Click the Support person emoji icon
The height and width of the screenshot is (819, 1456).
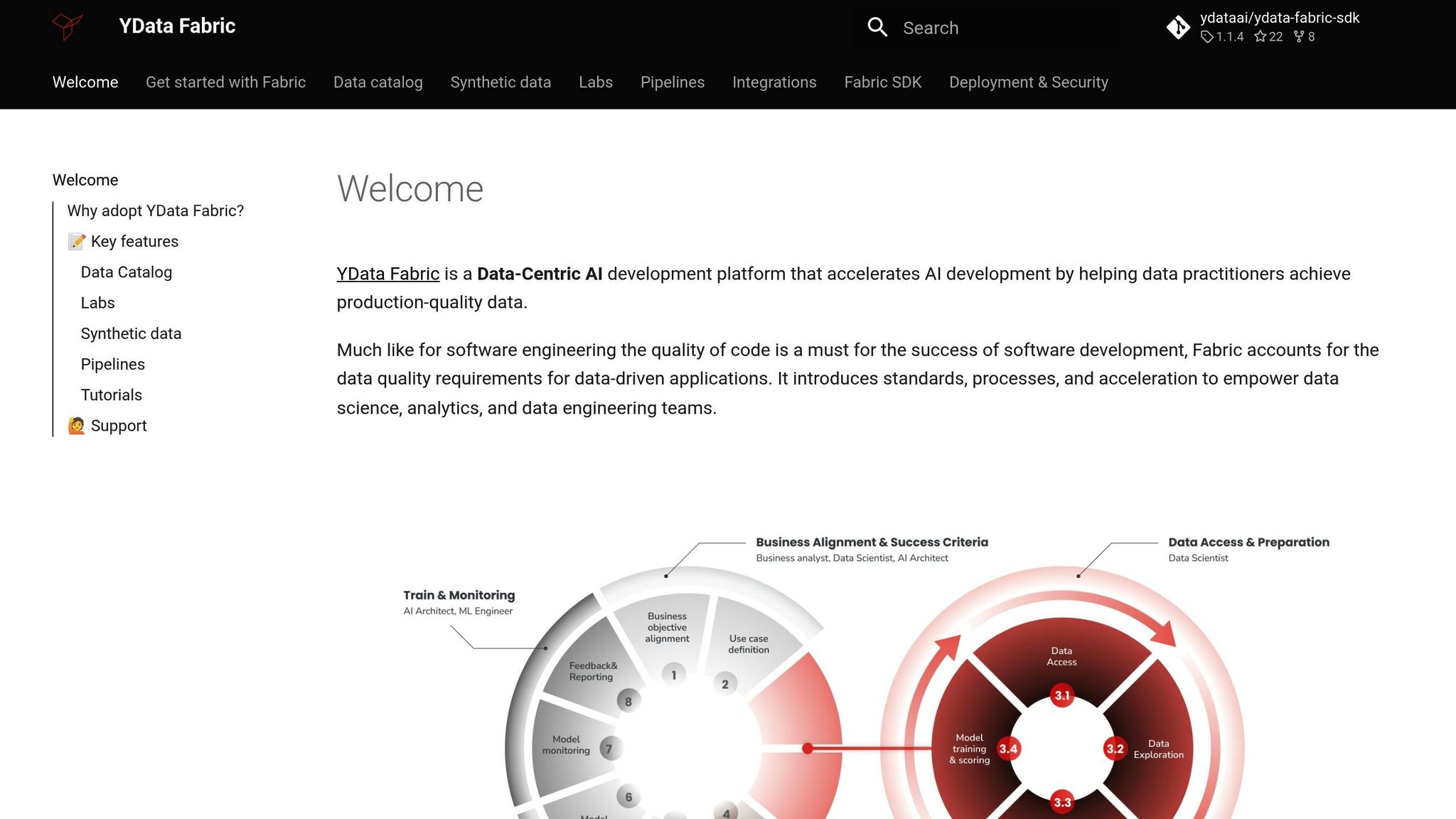point(76,425)
